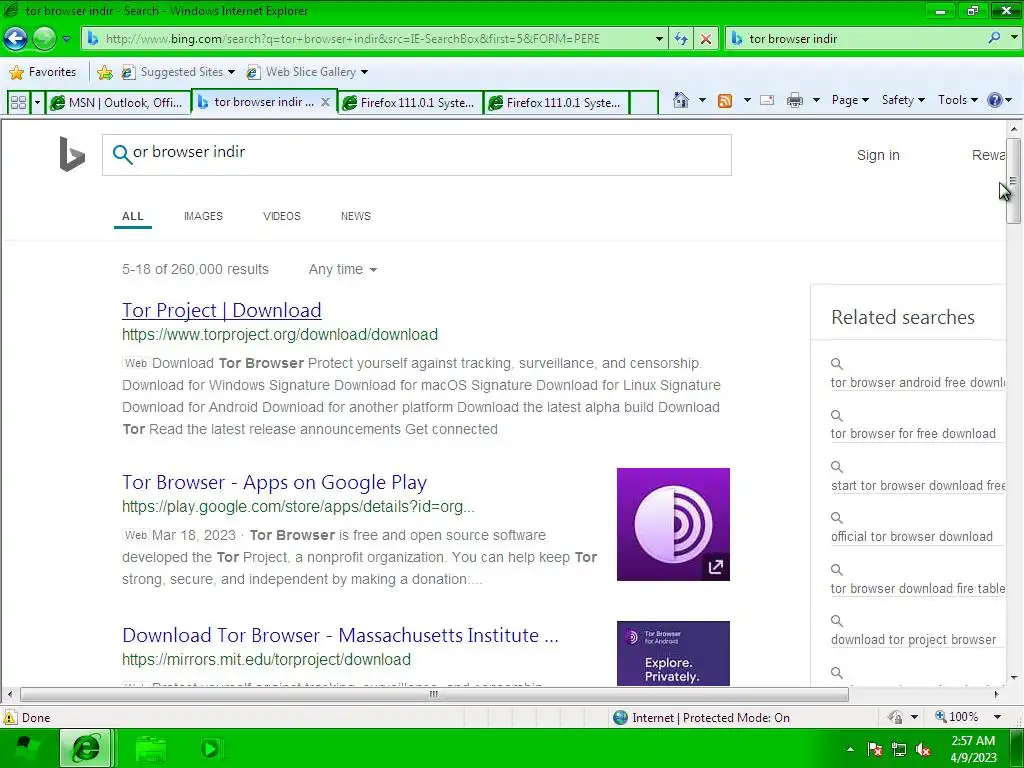The height and width of the screenshot is (768, 1024).
Task: Click the Bing search magnifier icon
Action: point(122,154)
